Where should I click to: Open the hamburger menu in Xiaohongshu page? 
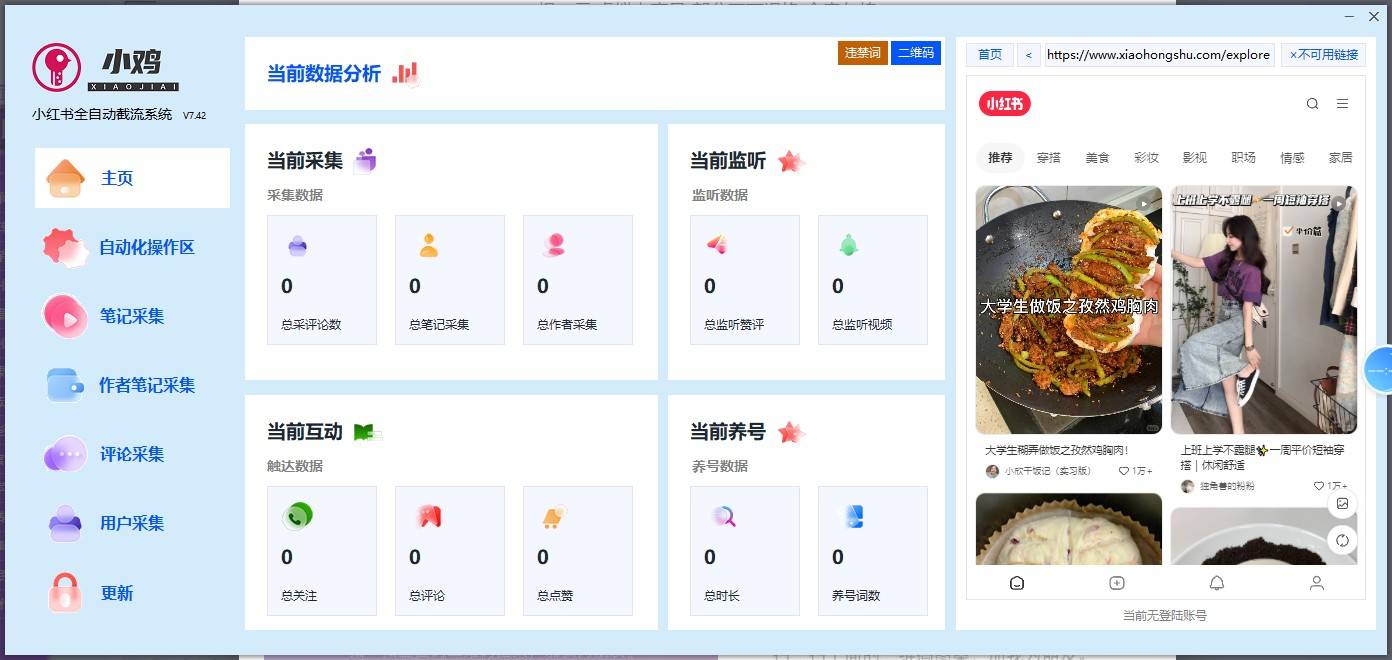pyautogui.click(x=1342, y=104)
